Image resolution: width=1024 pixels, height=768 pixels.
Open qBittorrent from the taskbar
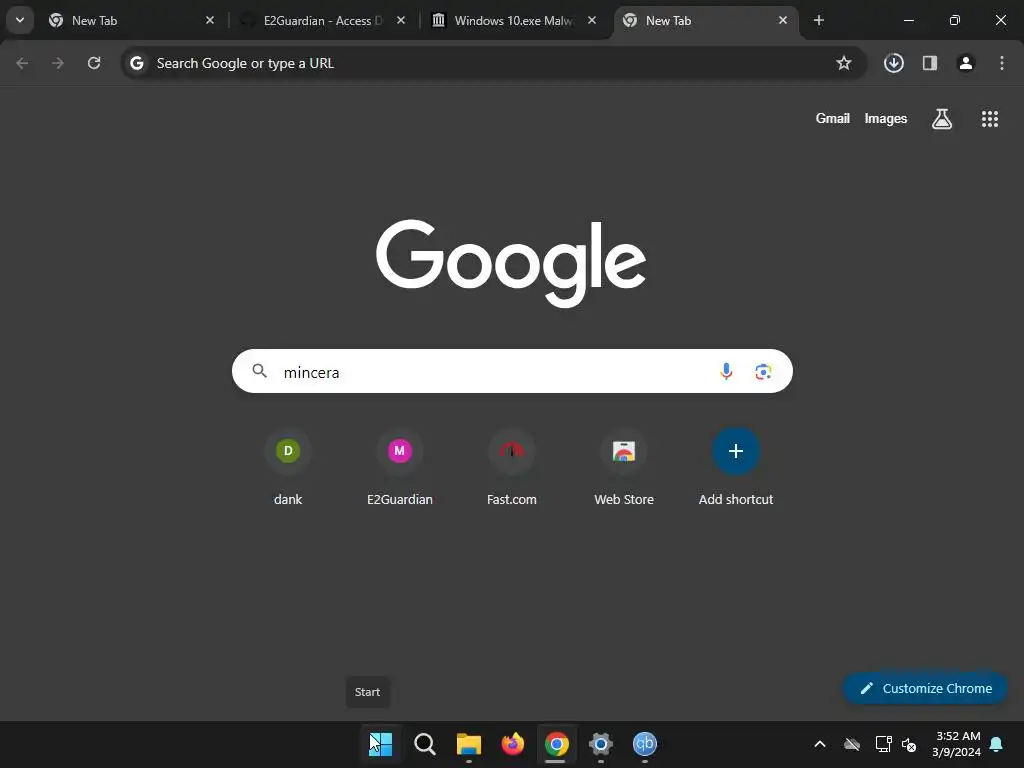pyautogui.click(x=645, y=744)
